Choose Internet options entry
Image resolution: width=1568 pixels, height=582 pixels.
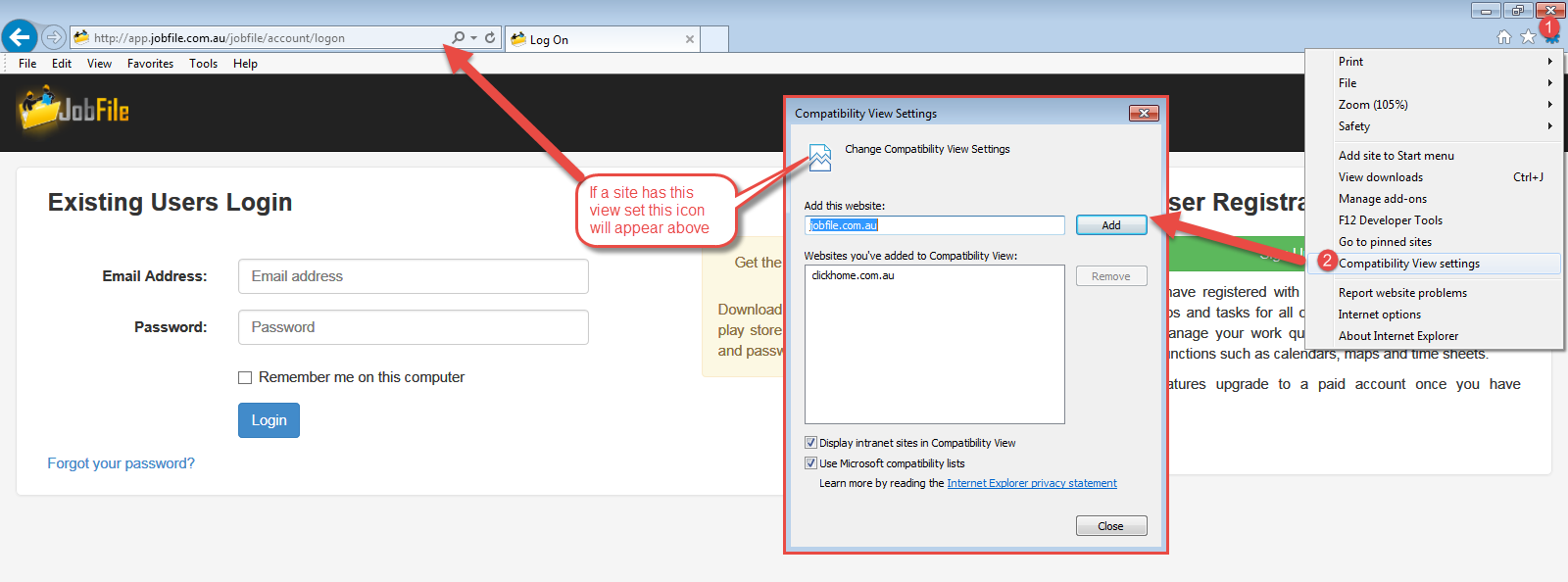point(1435,315)
